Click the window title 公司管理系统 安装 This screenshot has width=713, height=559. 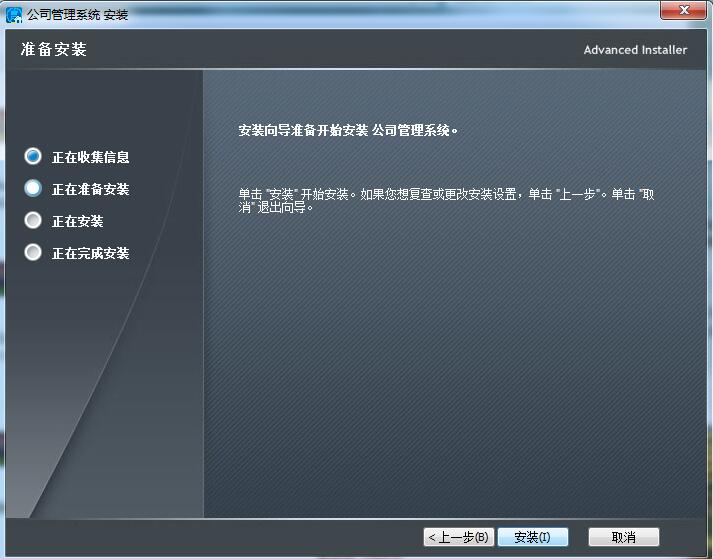(78, 15)
